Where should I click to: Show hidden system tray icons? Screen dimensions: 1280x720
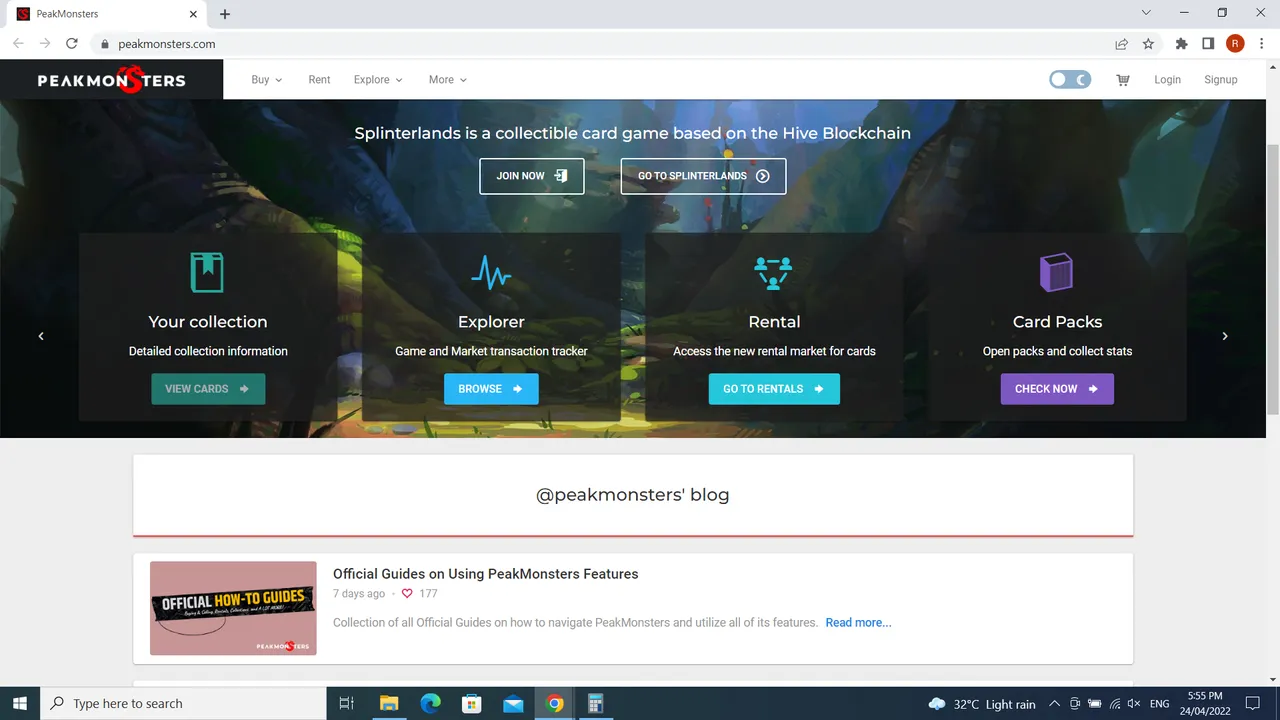(x=1056, y=703)
